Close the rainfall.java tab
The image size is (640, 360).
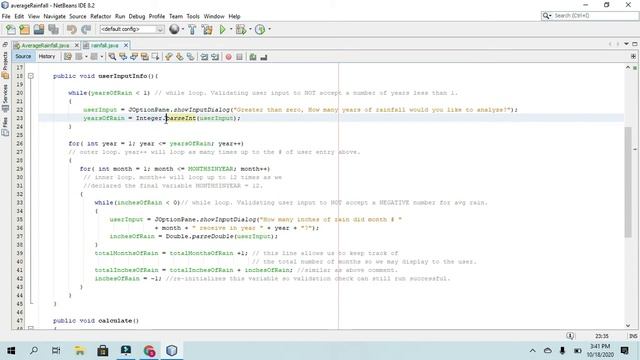coord(126,45)
